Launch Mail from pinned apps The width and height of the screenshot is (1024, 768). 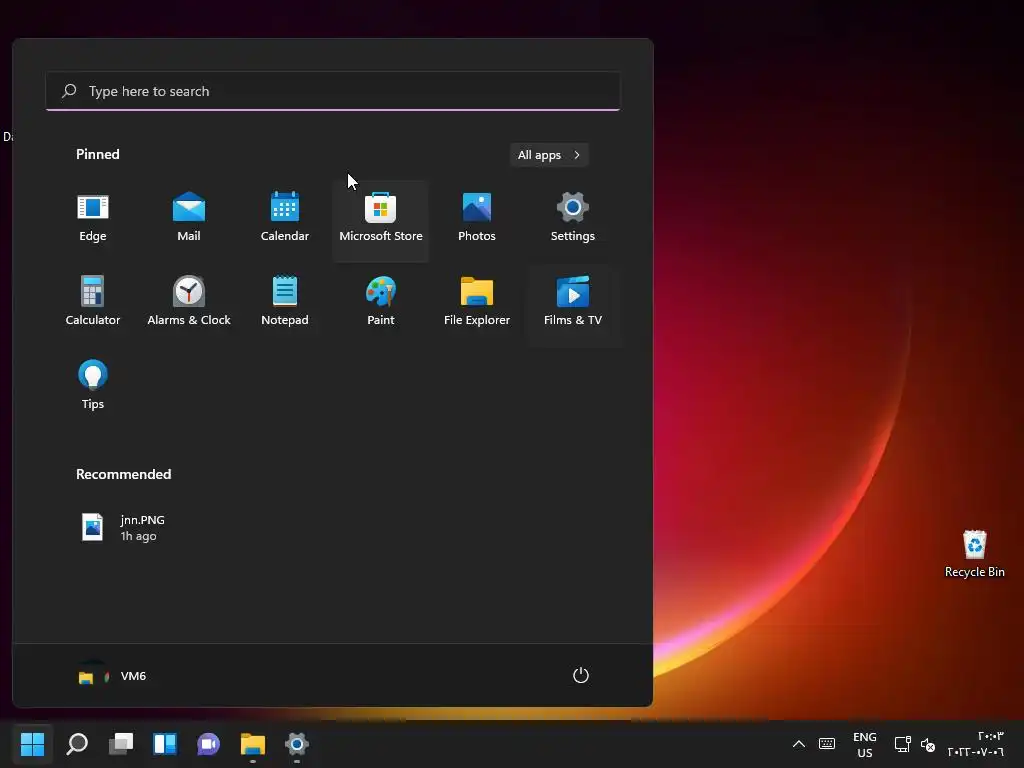pyautogui.click(x=189, y=218)
